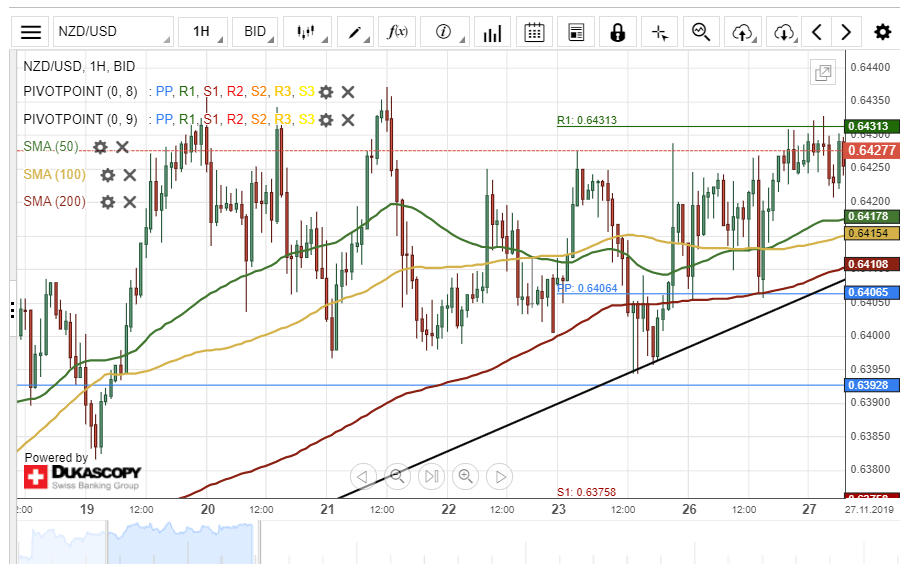Pop out the chart in new window
This screenshot has width=902, height=568.
[x=823, y=73]
